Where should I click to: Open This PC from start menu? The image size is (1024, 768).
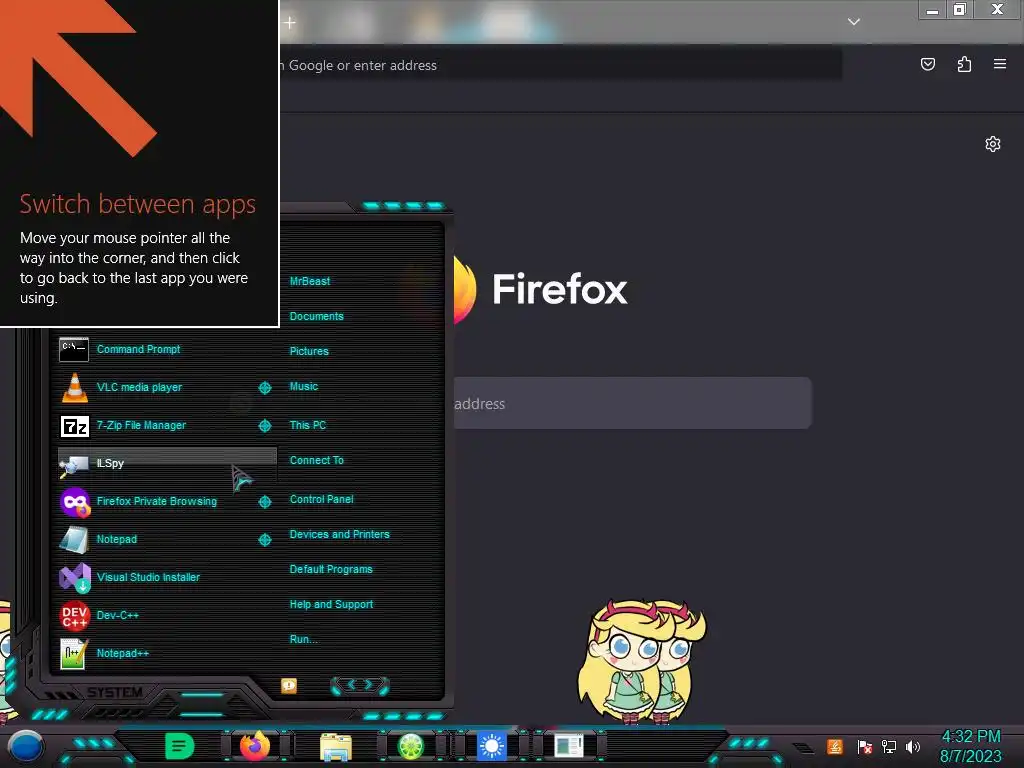point(308,425)
